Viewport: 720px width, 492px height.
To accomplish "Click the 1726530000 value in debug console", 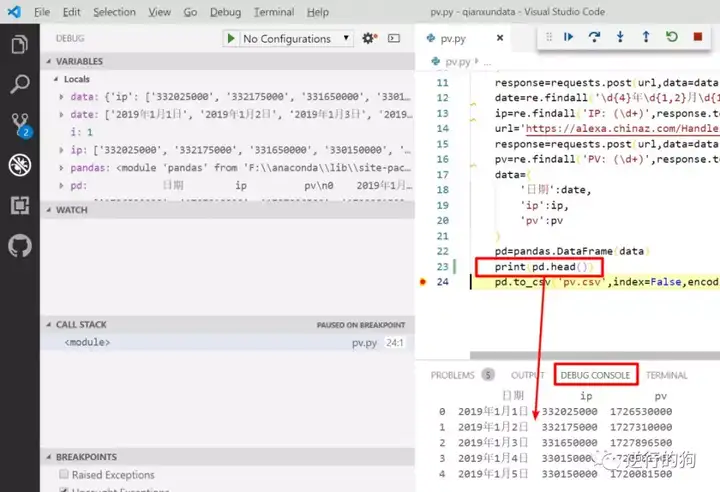I will tap(641, 412).
